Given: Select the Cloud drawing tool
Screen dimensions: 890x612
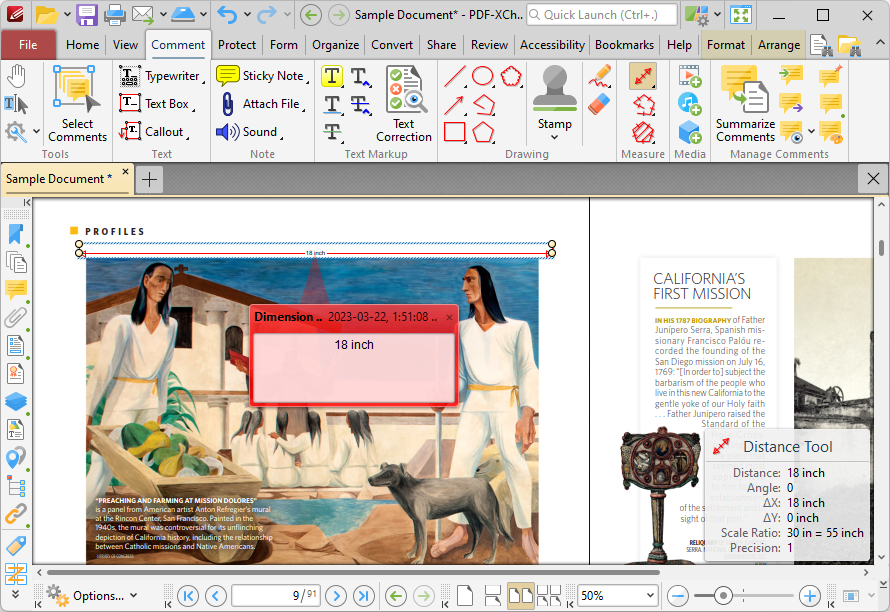Looking at the screenshot, I should click(x=511, y=76).
